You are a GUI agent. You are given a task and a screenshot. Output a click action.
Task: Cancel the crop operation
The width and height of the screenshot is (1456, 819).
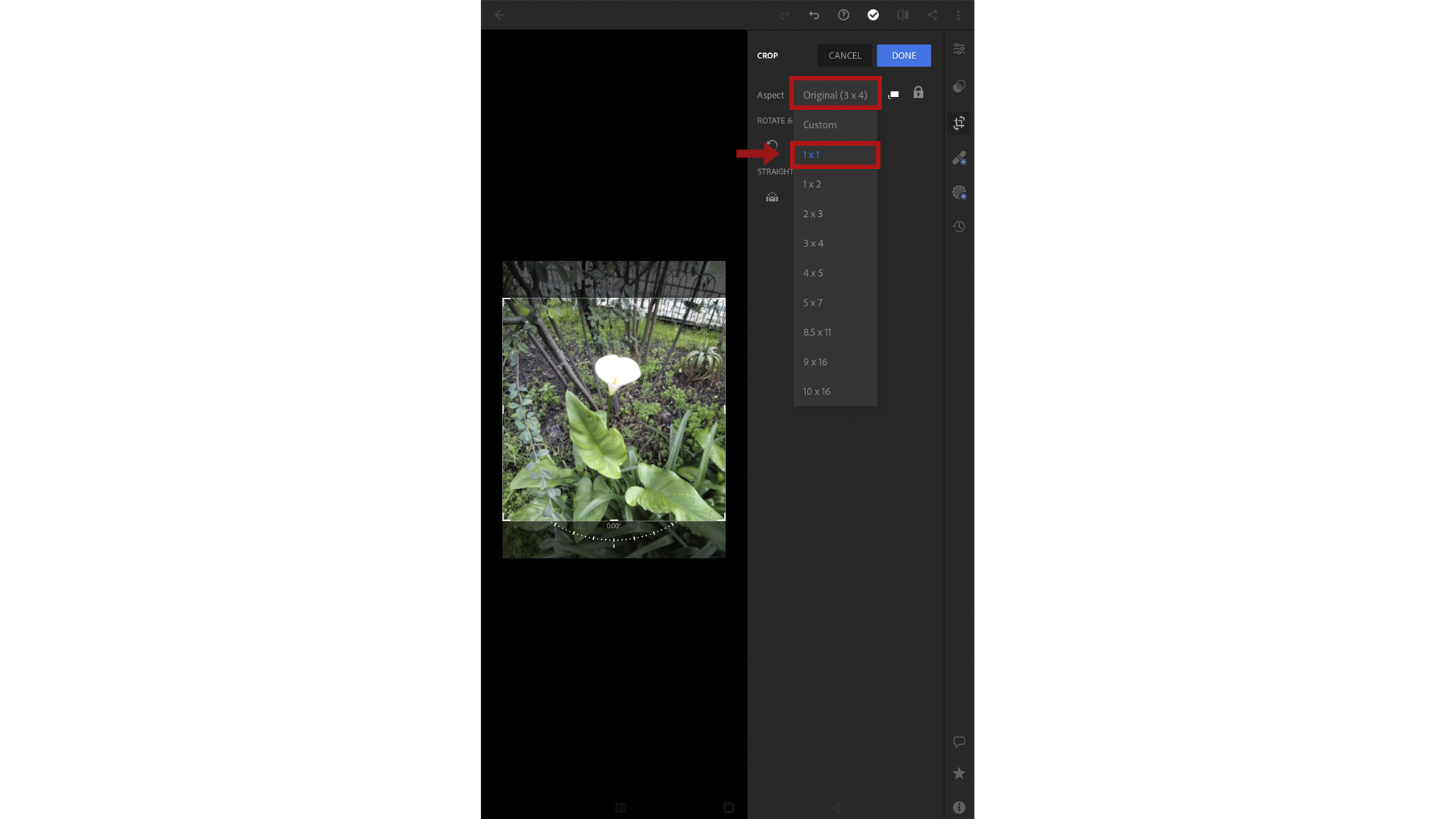point(845,55)
